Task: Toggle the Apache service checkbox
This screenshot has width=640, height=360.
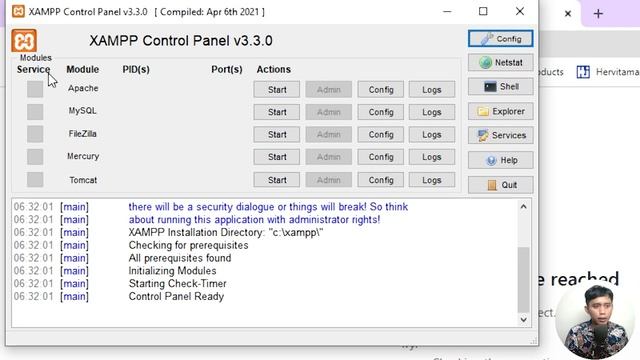Action: pyautogui.click(x=35, y=89)
